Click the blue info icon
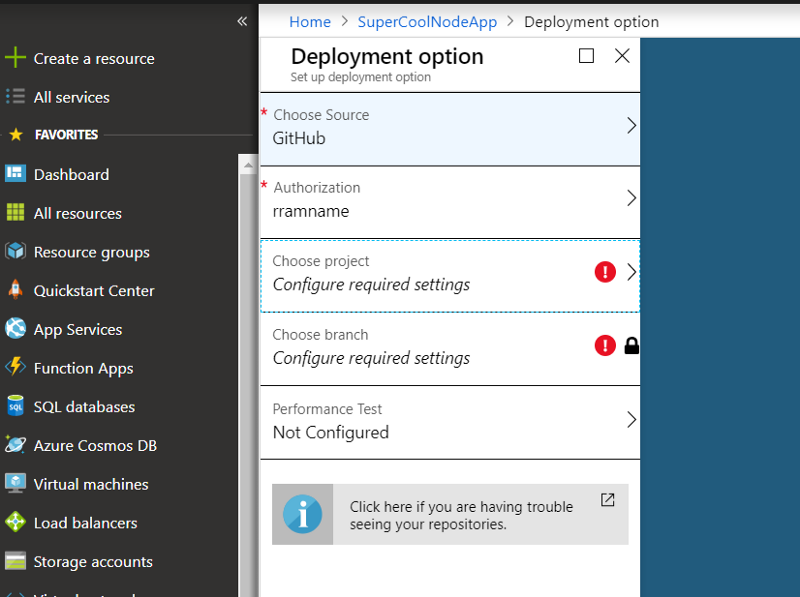800x597 pixels. tap(303, 514)
